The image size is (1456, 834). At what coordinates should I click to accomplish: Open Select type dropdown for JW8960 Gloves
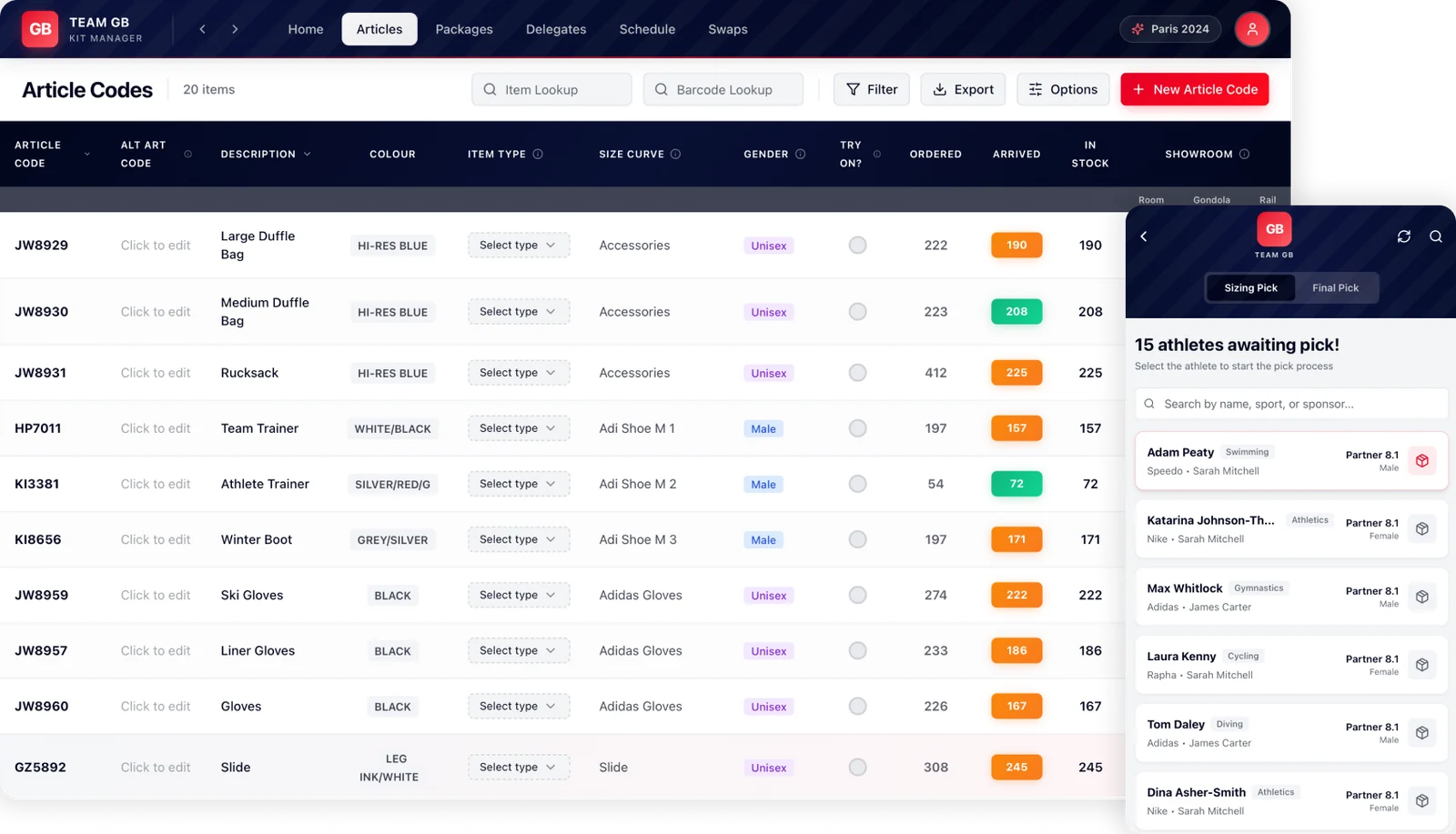519,706
